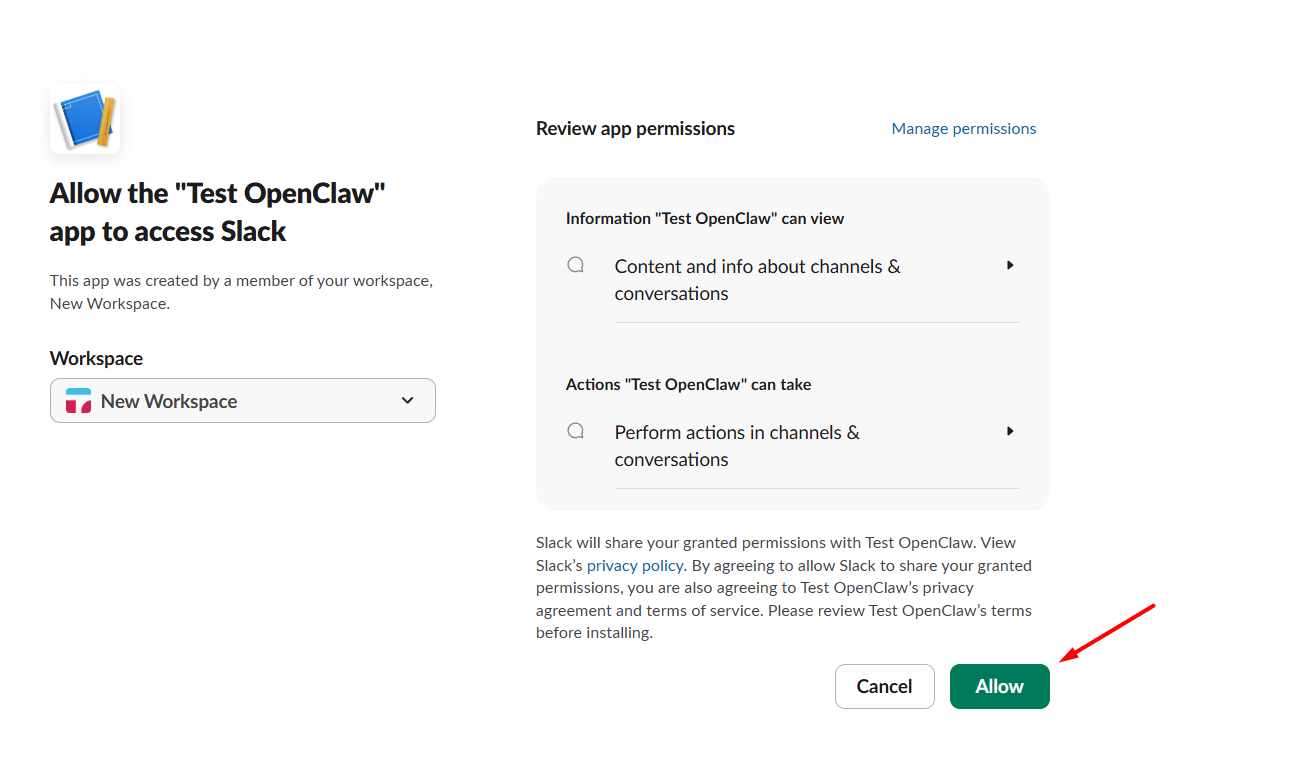Click speech bubble icon beside Perform actions

pyautogui.click(x=576, y=432)
